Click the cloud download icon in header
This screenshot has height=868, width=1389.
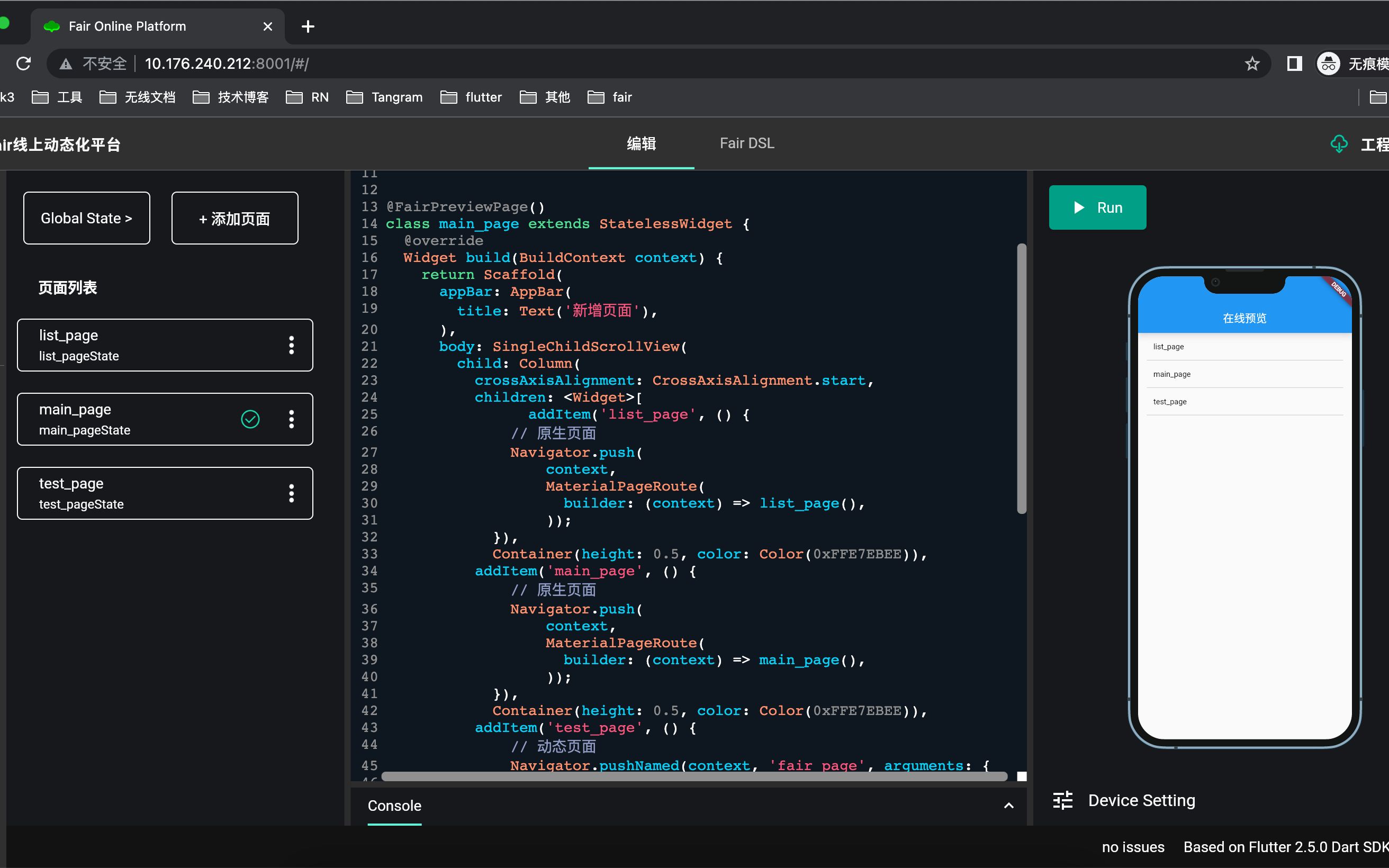1339,144
